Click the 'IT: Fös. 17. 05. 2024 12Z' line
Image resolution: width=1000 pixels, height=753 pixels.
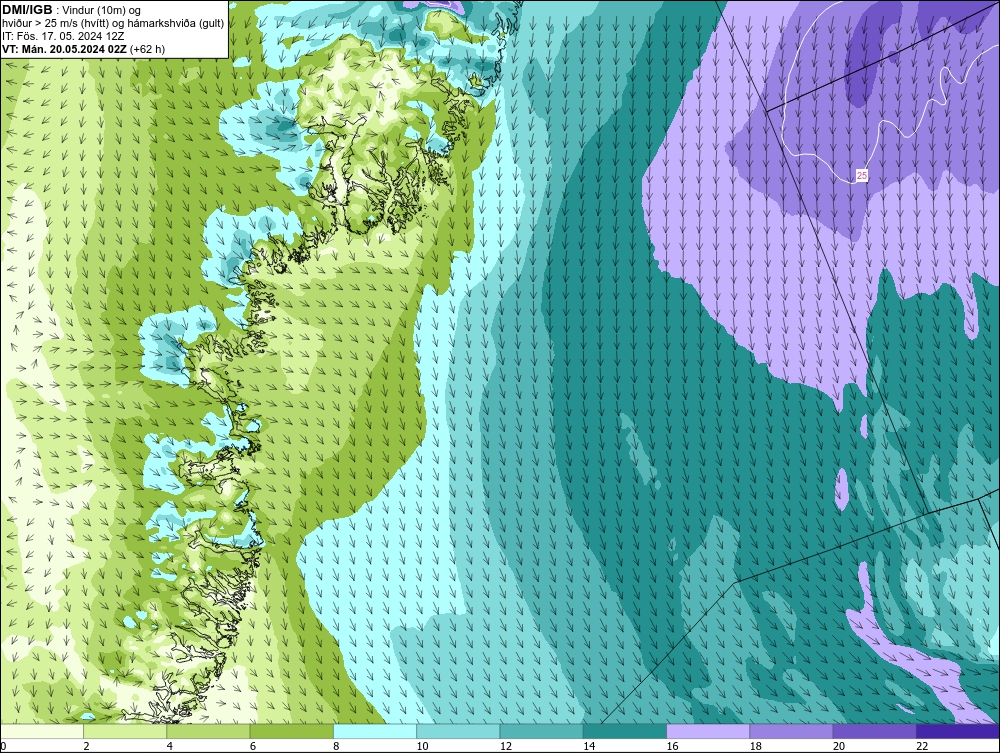pos(63,36)
